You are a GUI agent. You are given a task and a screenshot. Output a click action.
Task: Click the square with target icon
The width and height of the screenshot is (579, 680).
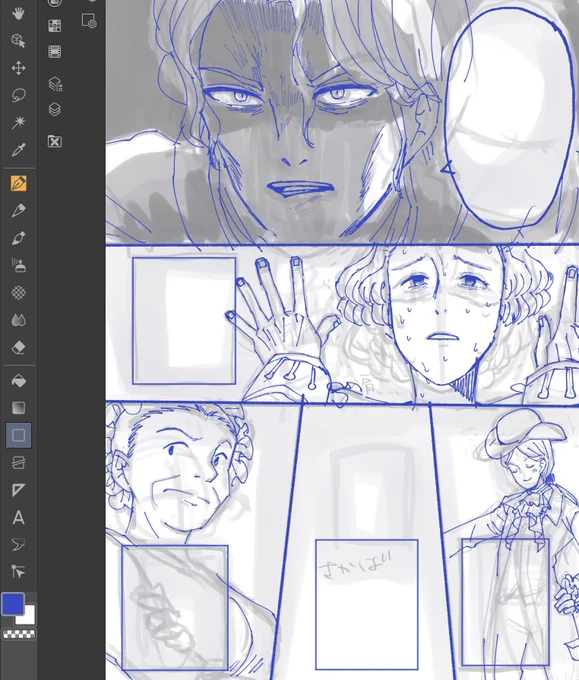tap(89, 21)
